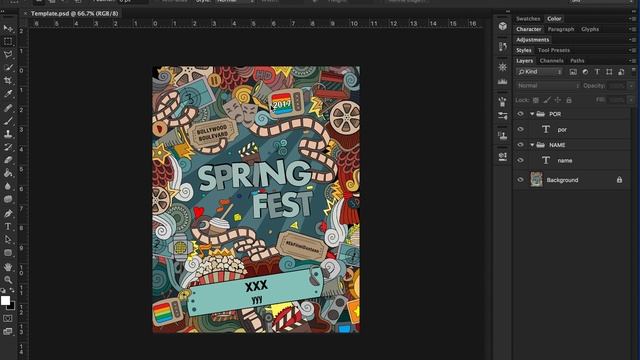The height and width of the screenshot is (360, 640).
Task: Lock transparent pixels
Action: (x=536, y=100)
